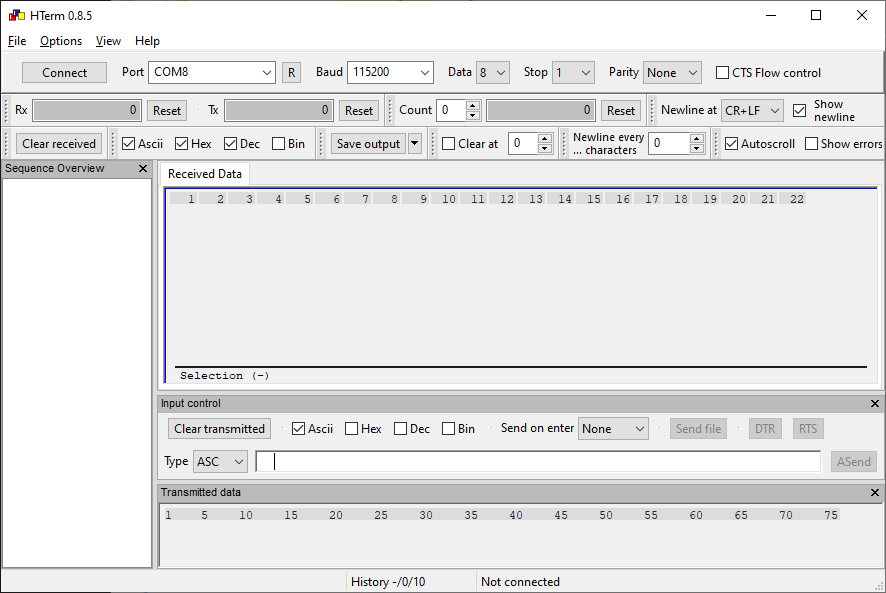The width and height of the screenshot is (886, 593).
Task: Close the Sequence Overview panel
Action: point(143,169)
